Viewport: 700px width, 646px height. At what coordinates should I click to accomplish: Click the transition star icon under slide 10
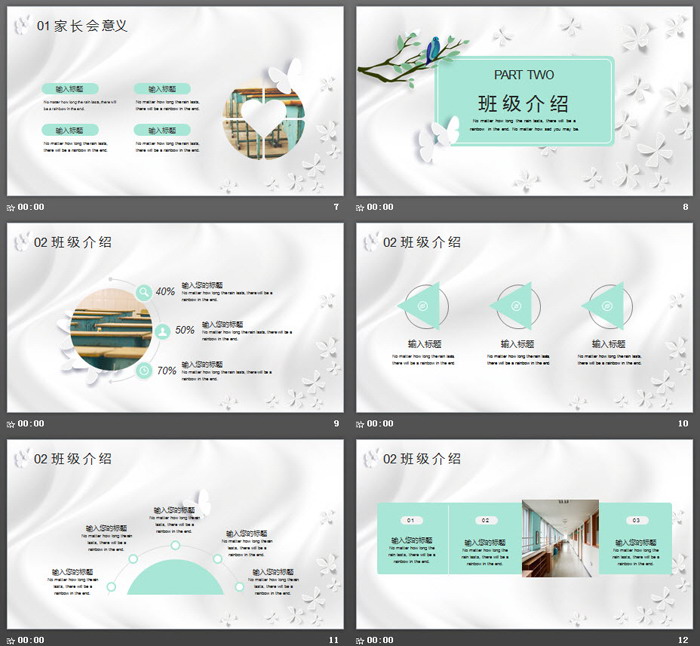(x=361, y=423)
